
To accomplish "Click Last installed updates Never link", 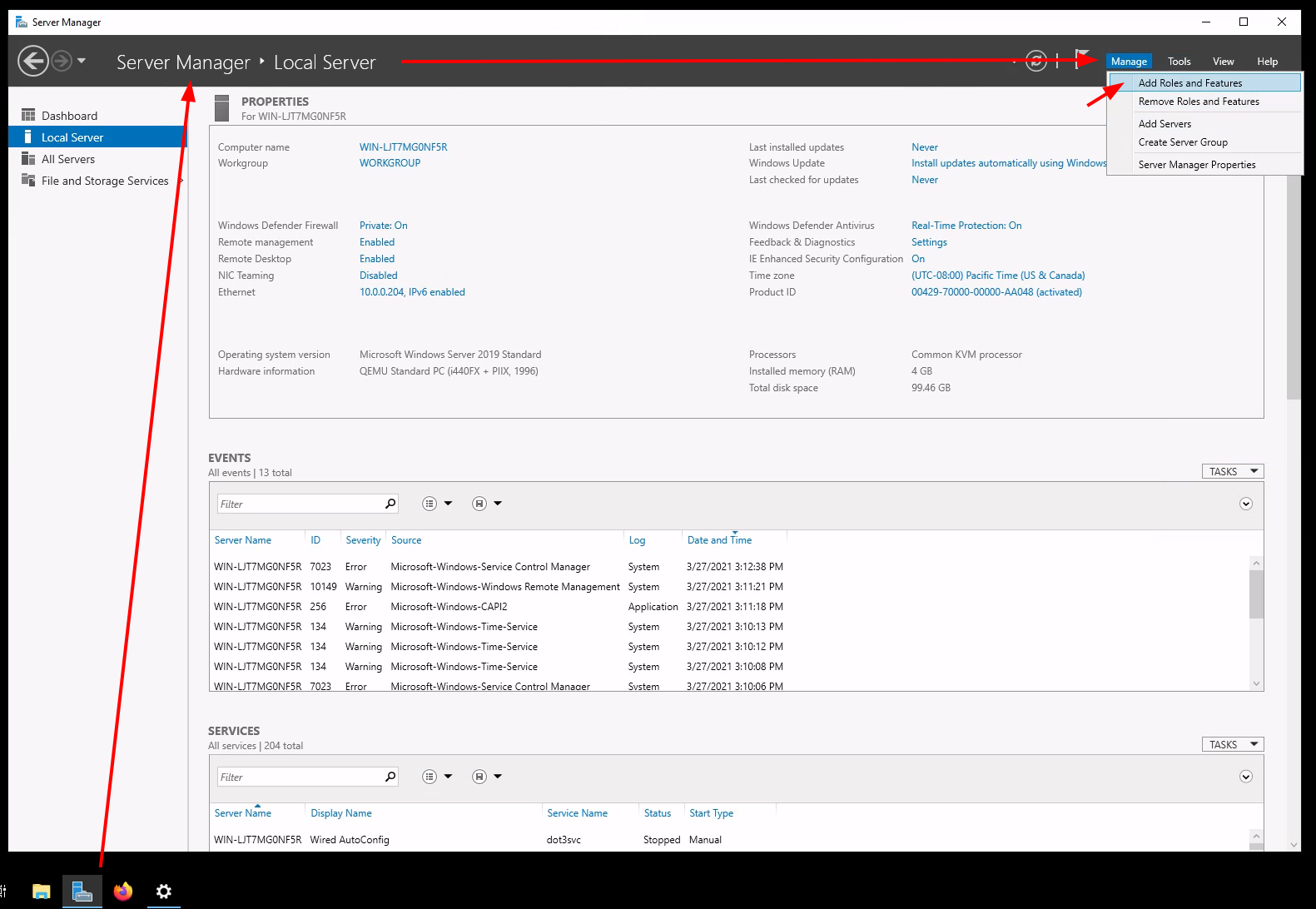I will tap(924, 147).
